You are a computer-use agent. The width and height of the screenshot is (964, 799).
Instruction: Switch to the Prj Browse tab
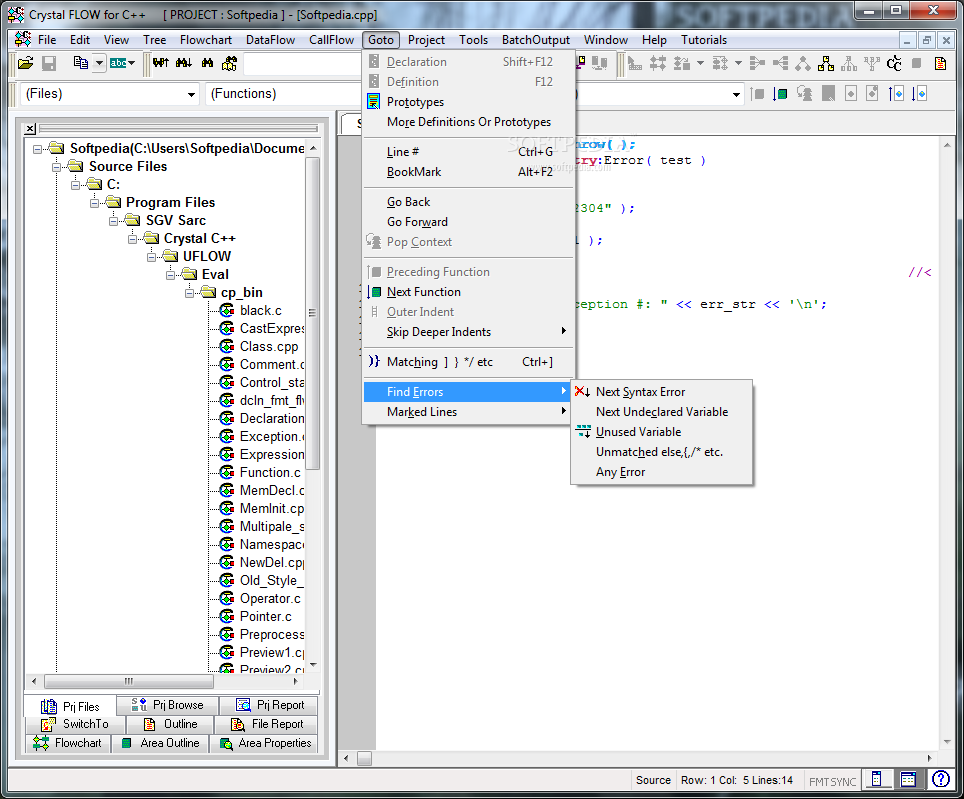tap(167, 705)
